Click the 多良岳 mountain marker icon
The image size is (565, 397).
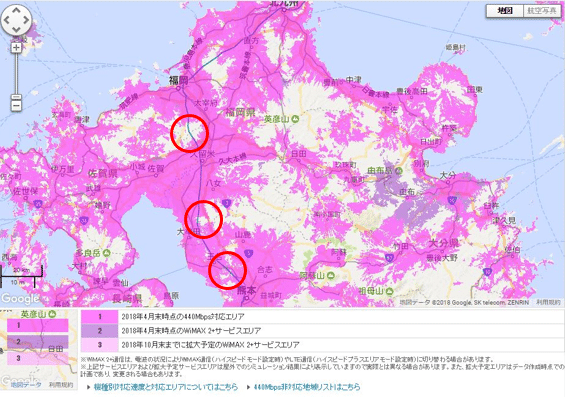click(x=106, y=253)
